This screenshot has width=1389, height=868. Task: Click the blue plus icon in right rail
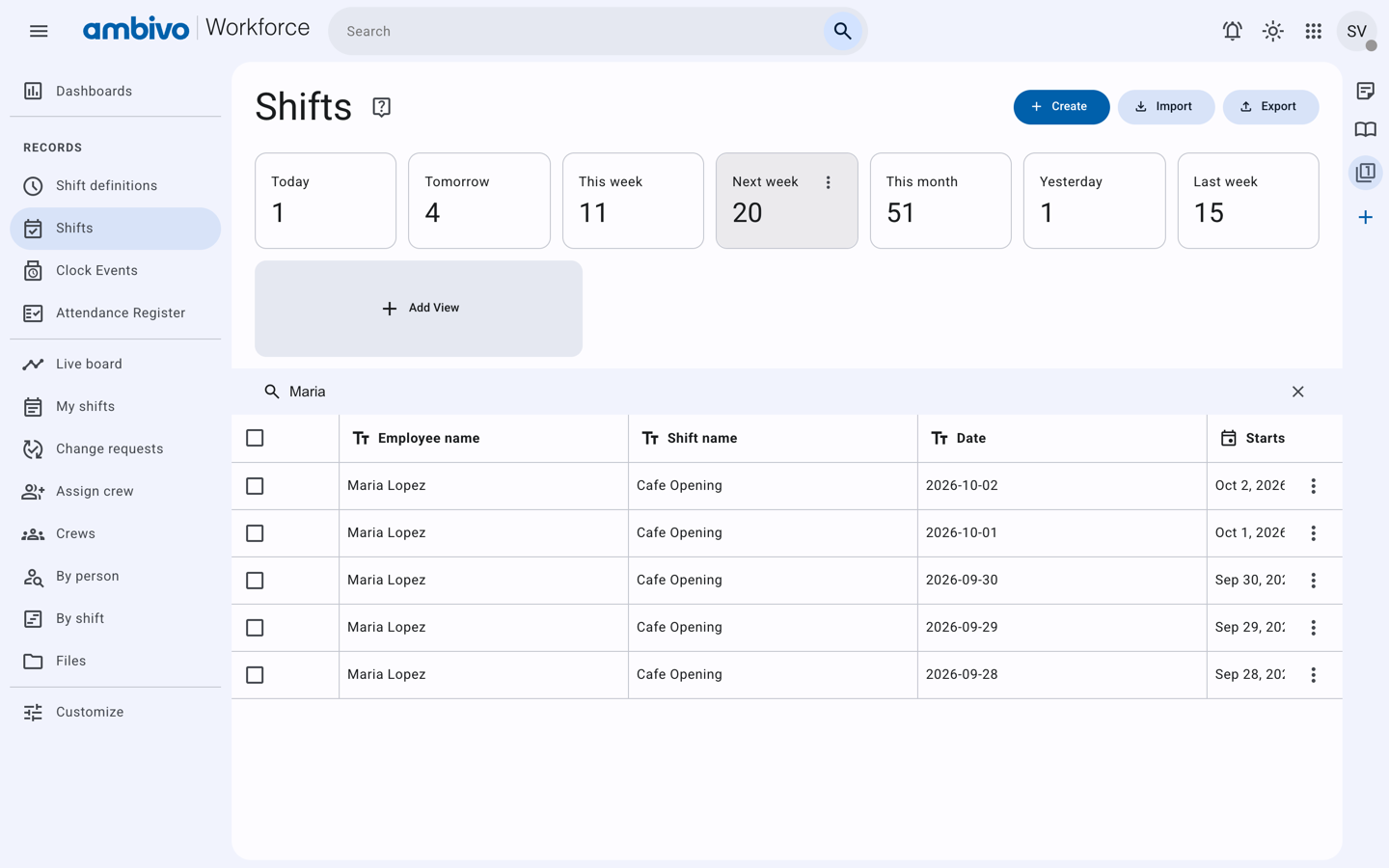click(x=1365, y=217)
